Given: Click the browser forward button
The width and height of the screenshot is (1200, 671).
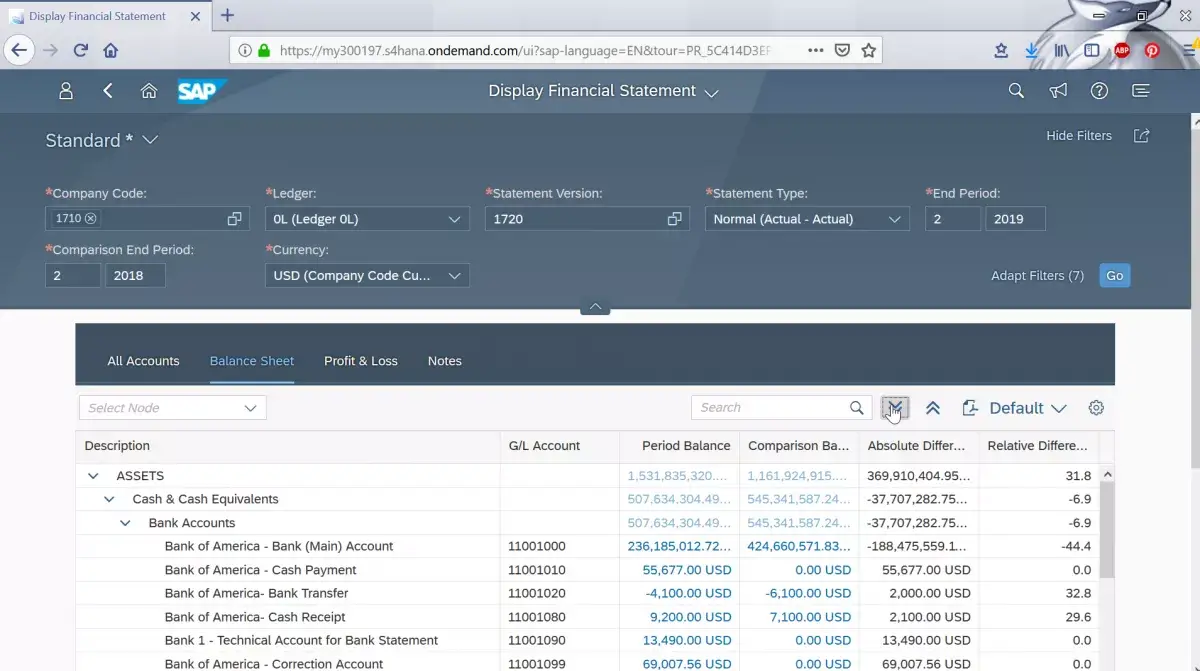Looking at the screenshot, I should [x=51, y=50].
